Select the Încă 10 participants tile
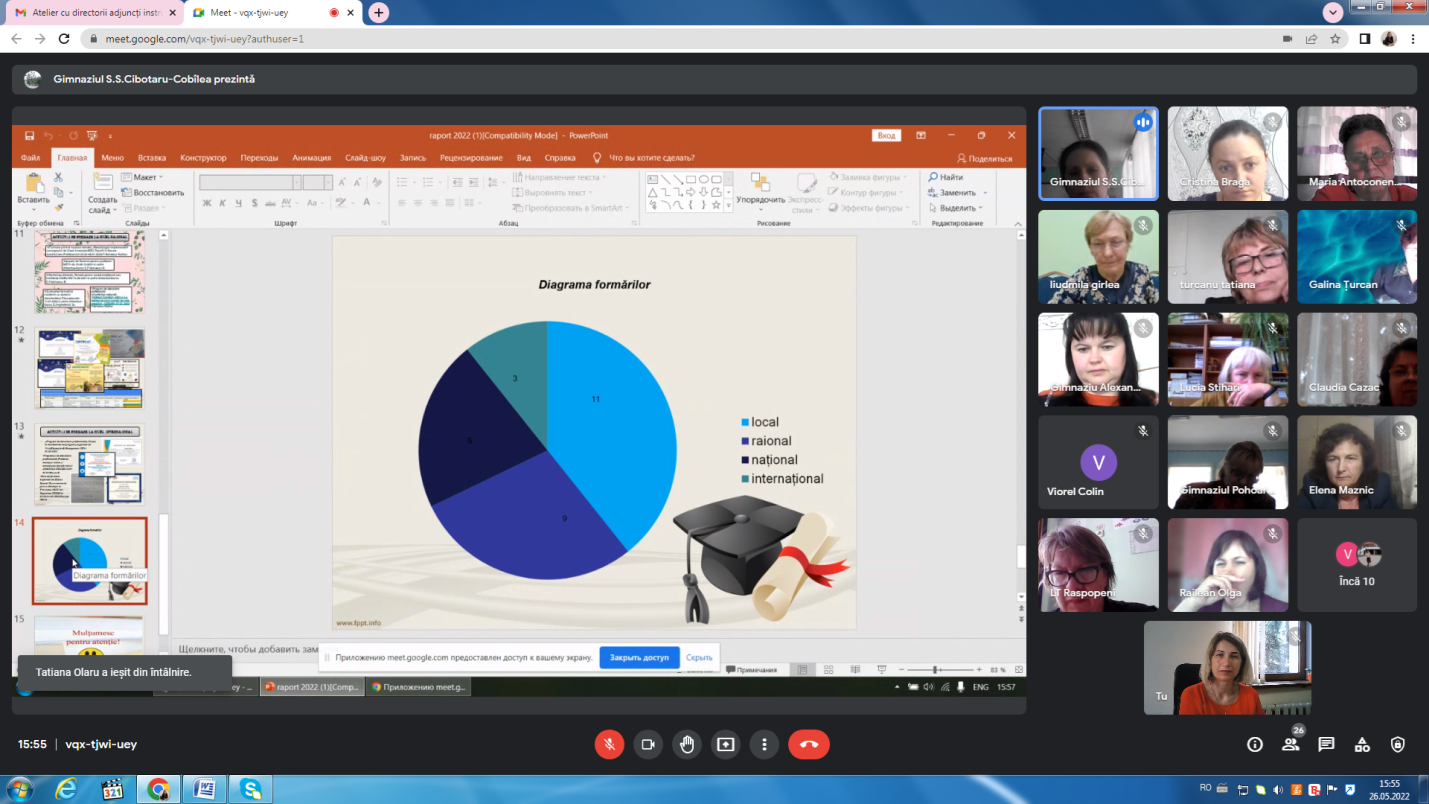Viewport: 1429px width, 804px height. tap(1357, 564)
